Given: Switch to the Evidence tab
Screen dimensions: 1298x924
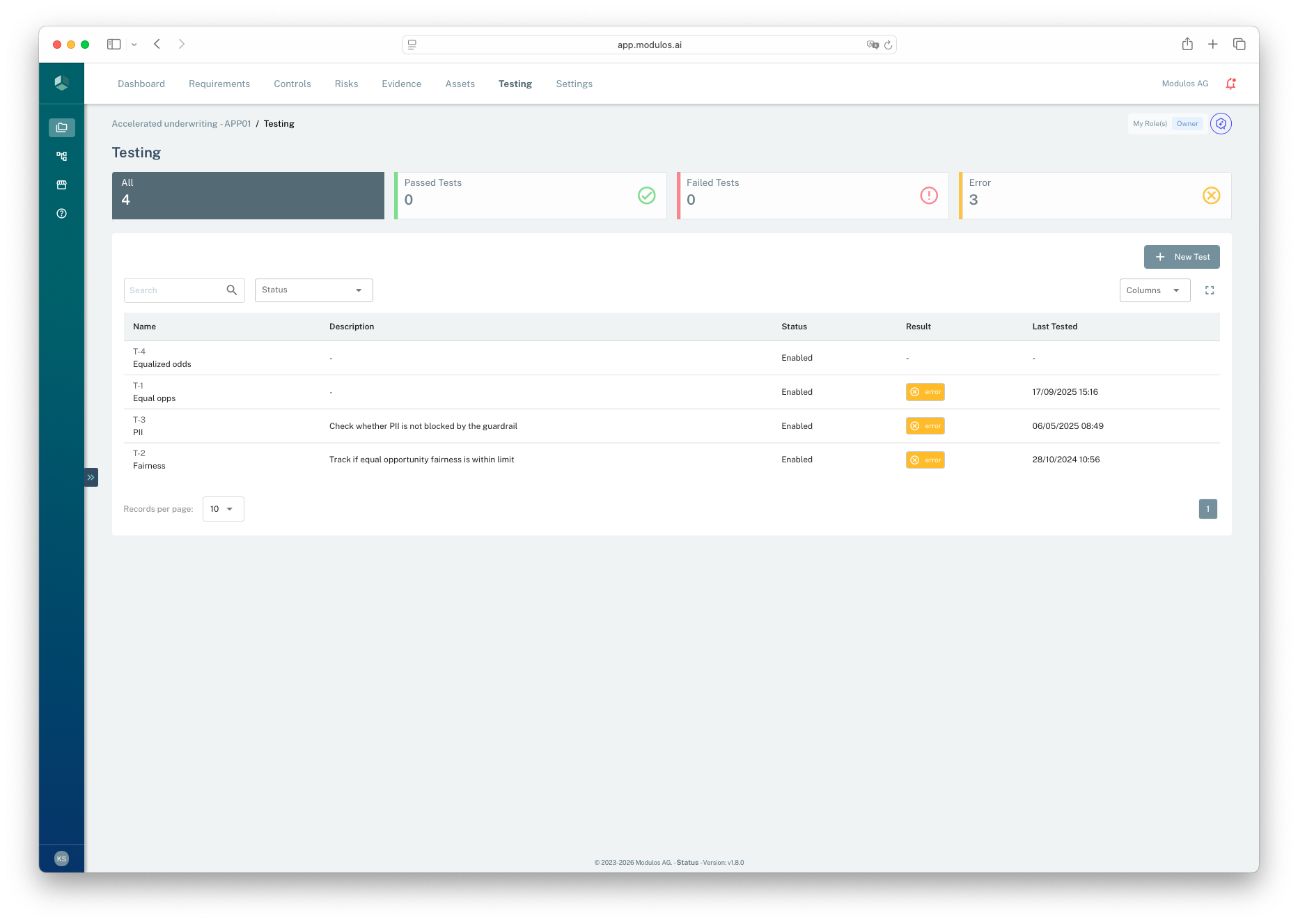Looking at the screenshot, I should (x=401, y=84).
